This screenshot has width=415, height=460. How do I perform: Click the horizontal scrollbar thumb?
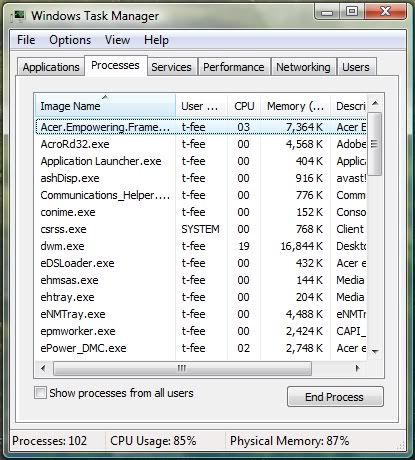point(182,368)
